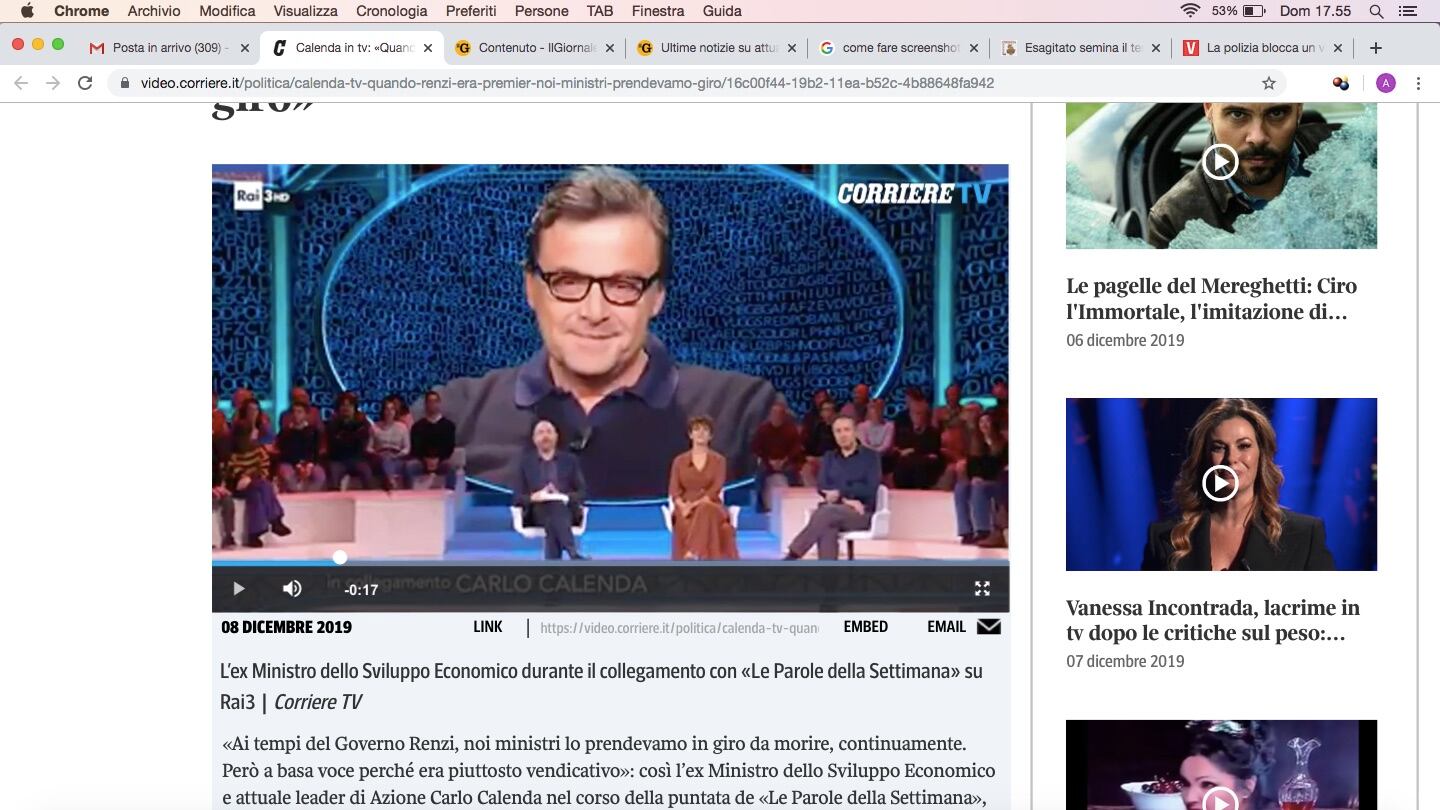The image size is (1440, 810).
Task: Close the 'Ultime notizie' tab
Action: tap(792, 47)
